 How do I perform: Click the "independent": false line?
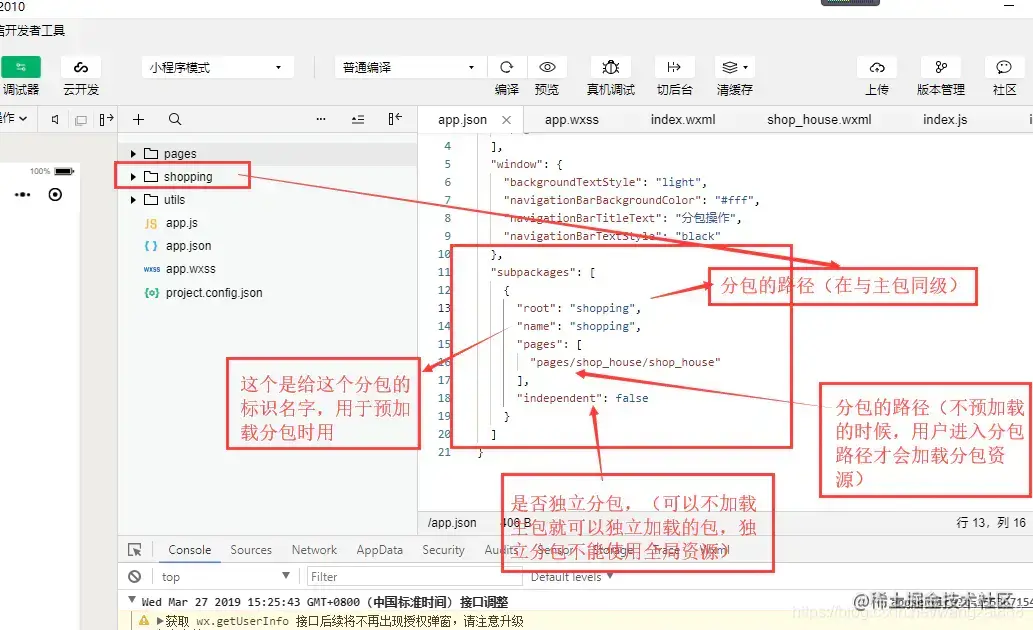point(582,398)
